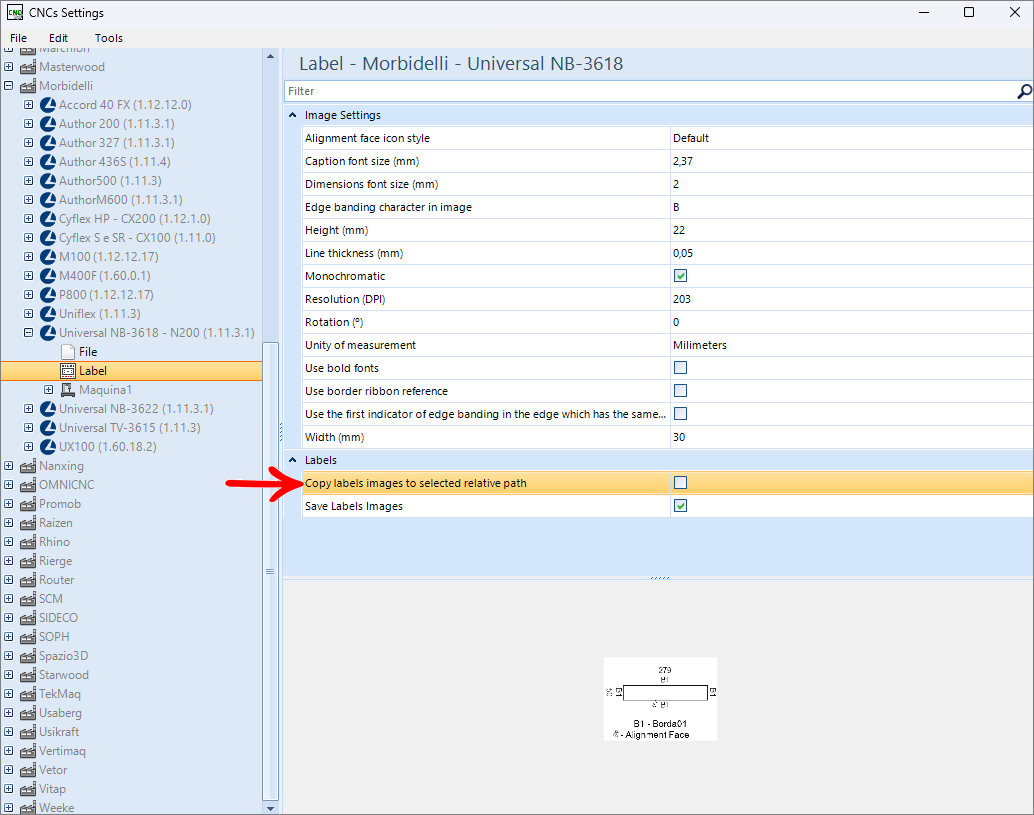Expand the Rhino manufacturer node
1034x815 pixels.
pyautogui.click(x=9, y=542)
